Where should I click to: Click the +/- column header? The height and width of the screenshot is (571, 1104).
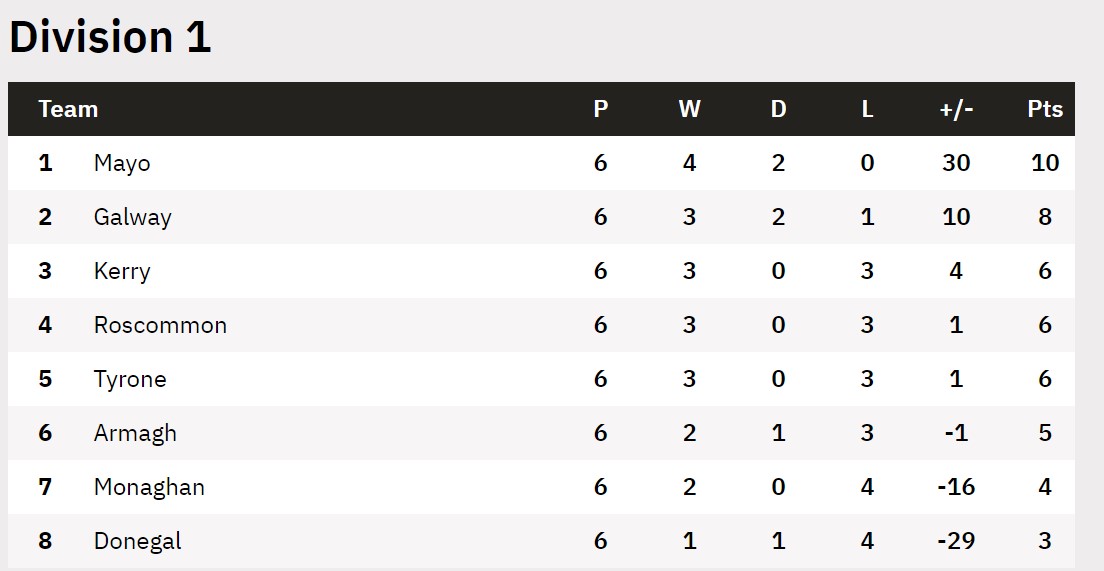pos(956,109)
